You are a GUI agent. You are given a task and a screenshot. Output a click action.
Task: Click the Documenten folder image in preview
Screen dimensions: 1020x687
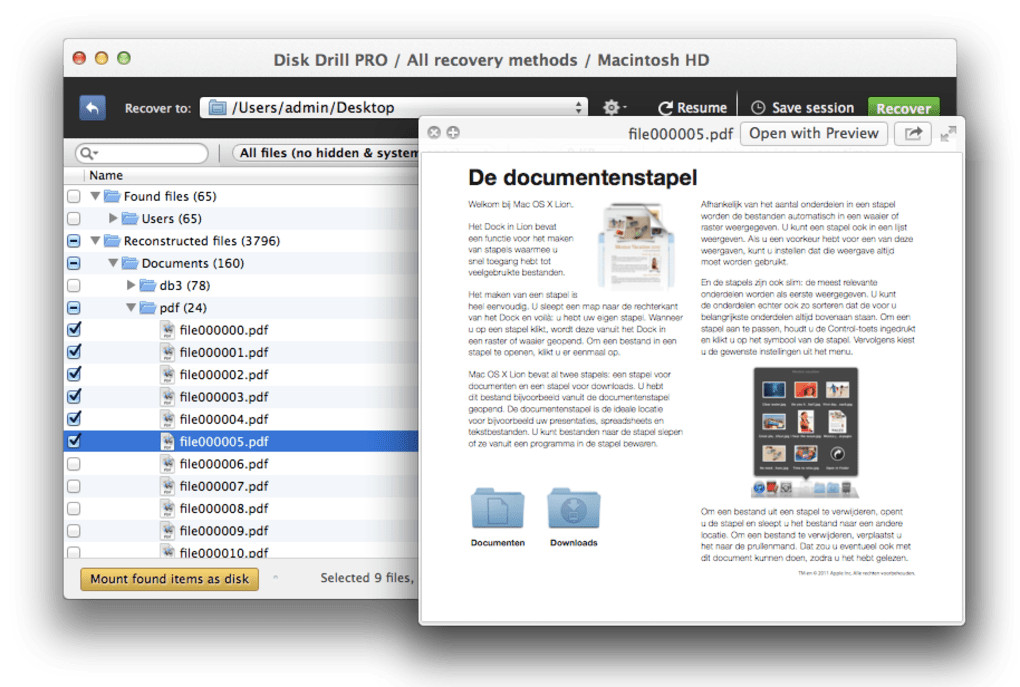coord(498,508)
